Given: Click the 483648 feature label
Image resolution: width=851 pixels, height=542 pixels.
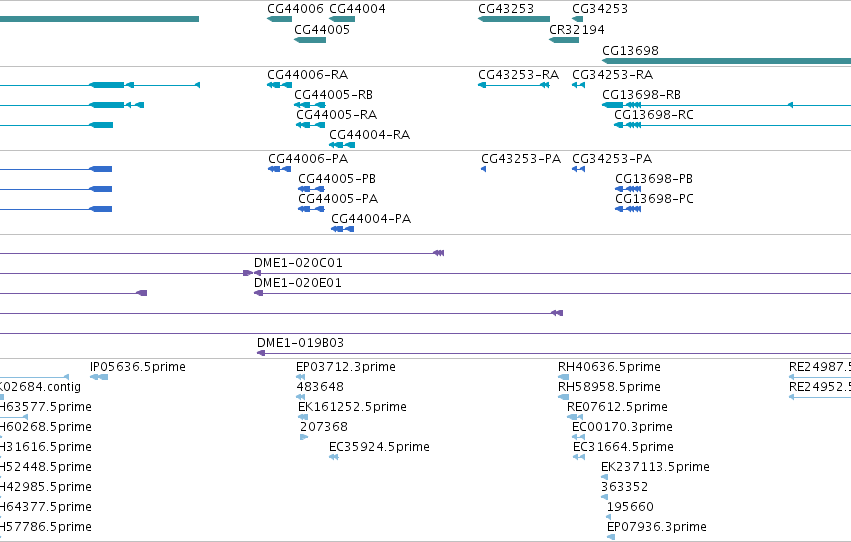Looking at the screenshot, I should pyautogui.click(x=320, y=387).
